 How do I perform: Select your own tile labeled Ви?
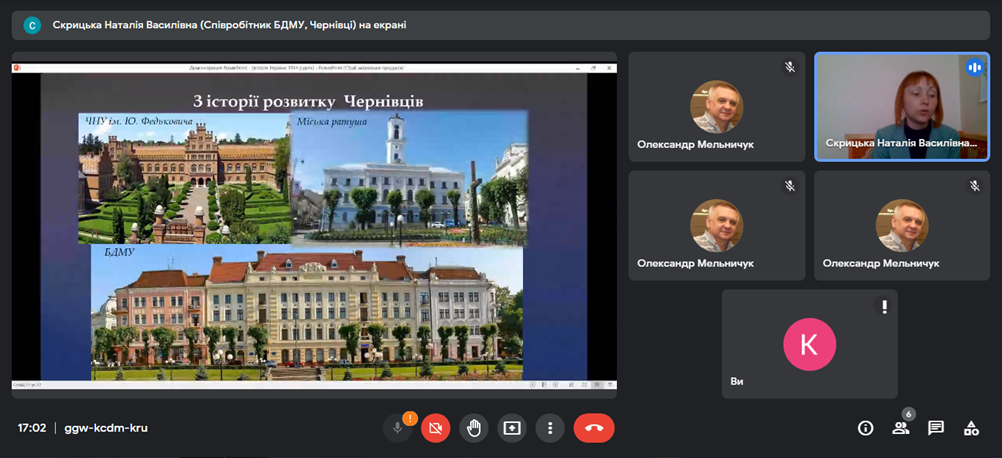point(810,344)
